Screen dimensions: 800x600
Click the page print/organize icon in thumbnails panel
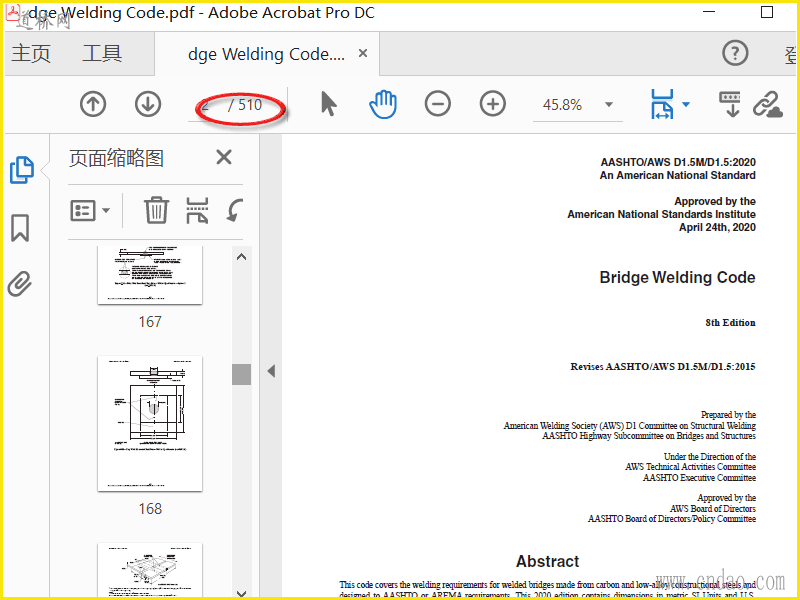pyautogui.click(x=197, y=211)
